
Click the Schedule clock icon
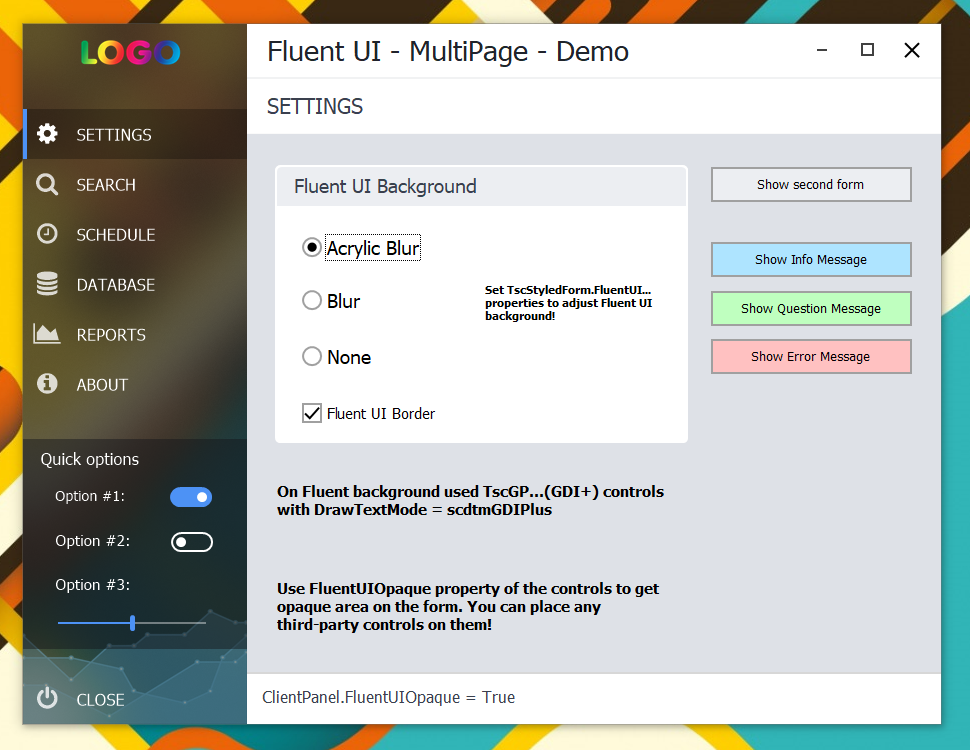point(47,234)
